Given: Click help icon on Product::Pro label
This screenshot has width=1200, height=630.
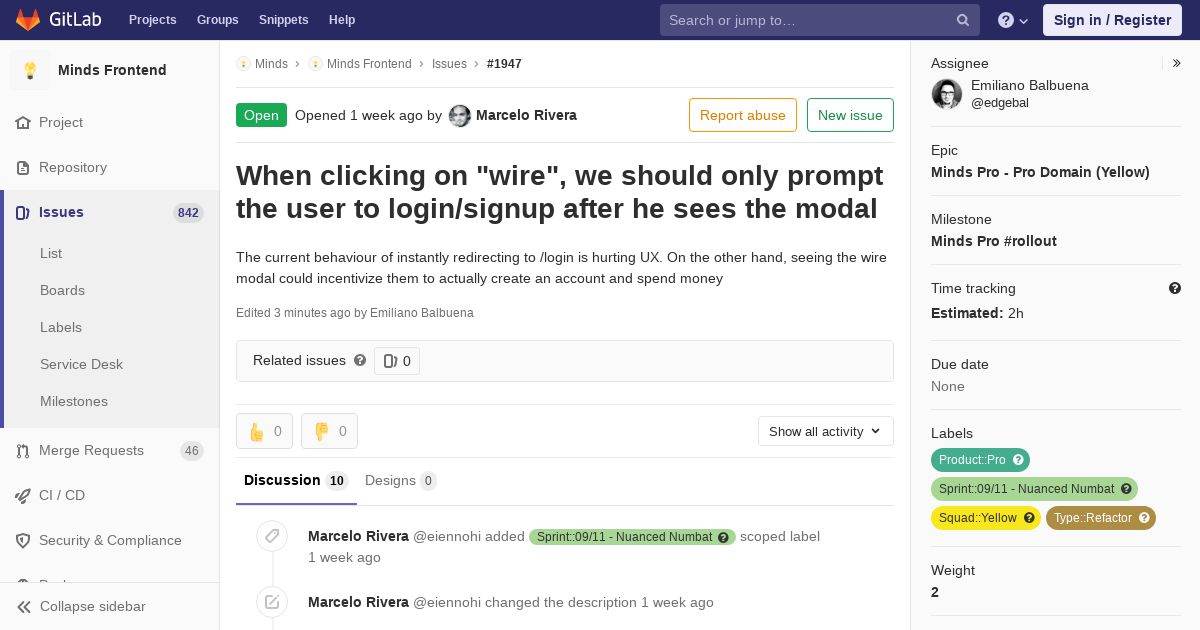Looking at the screenshot, I should pyautogui.click(x=1018, y=460).
